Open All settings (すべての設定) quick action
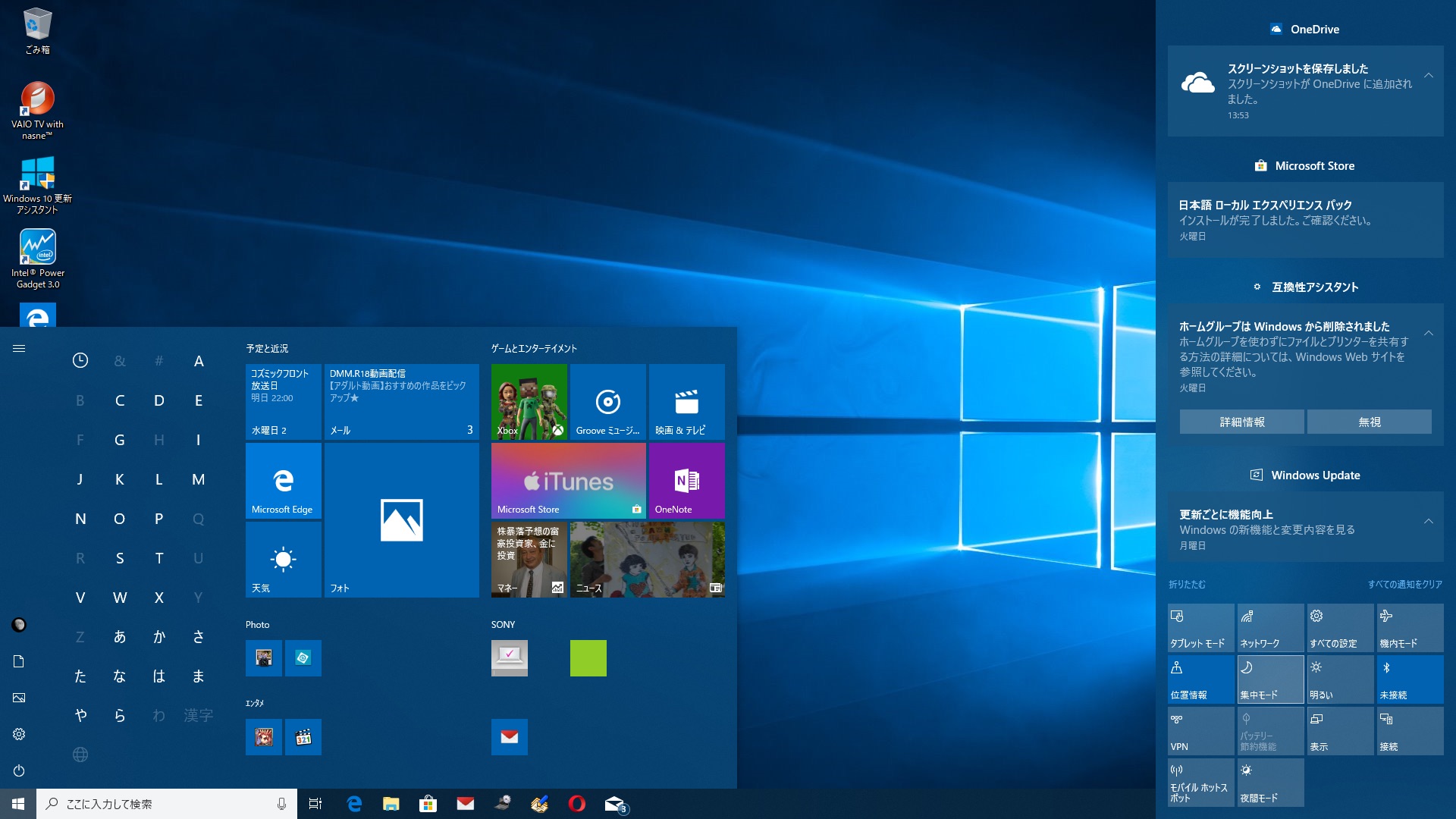The image size is (1456, 819). (1341, 628)
